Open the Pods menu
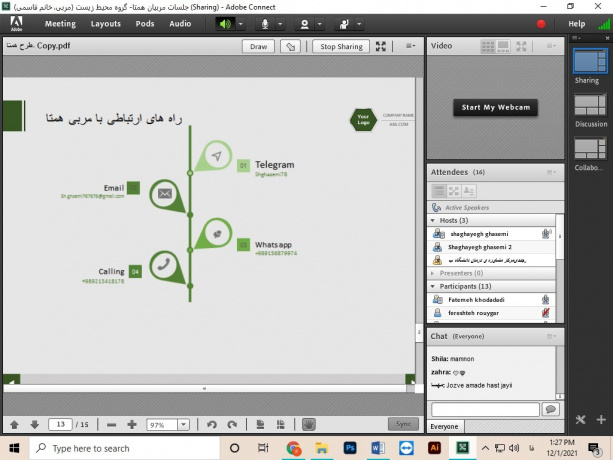 click(x=145, y=24)
